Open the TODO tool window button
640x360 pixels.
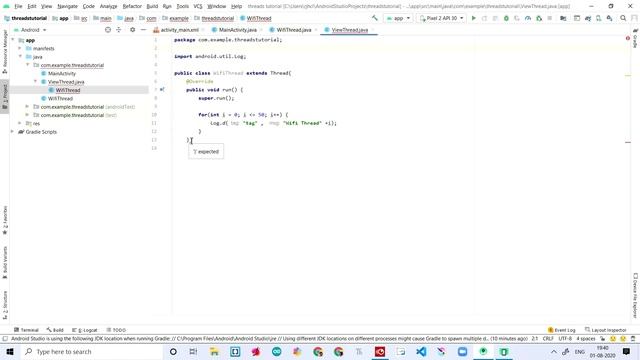(x=116, y=330)
